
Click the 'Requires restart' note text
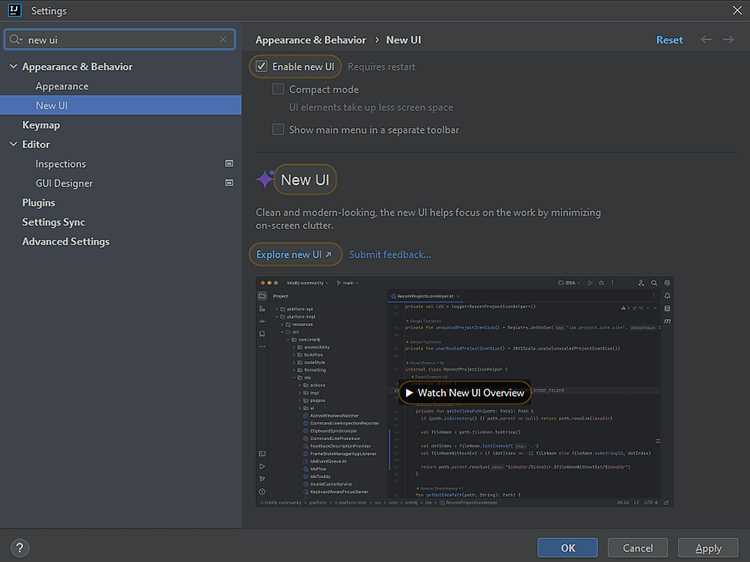click(382, 66)
